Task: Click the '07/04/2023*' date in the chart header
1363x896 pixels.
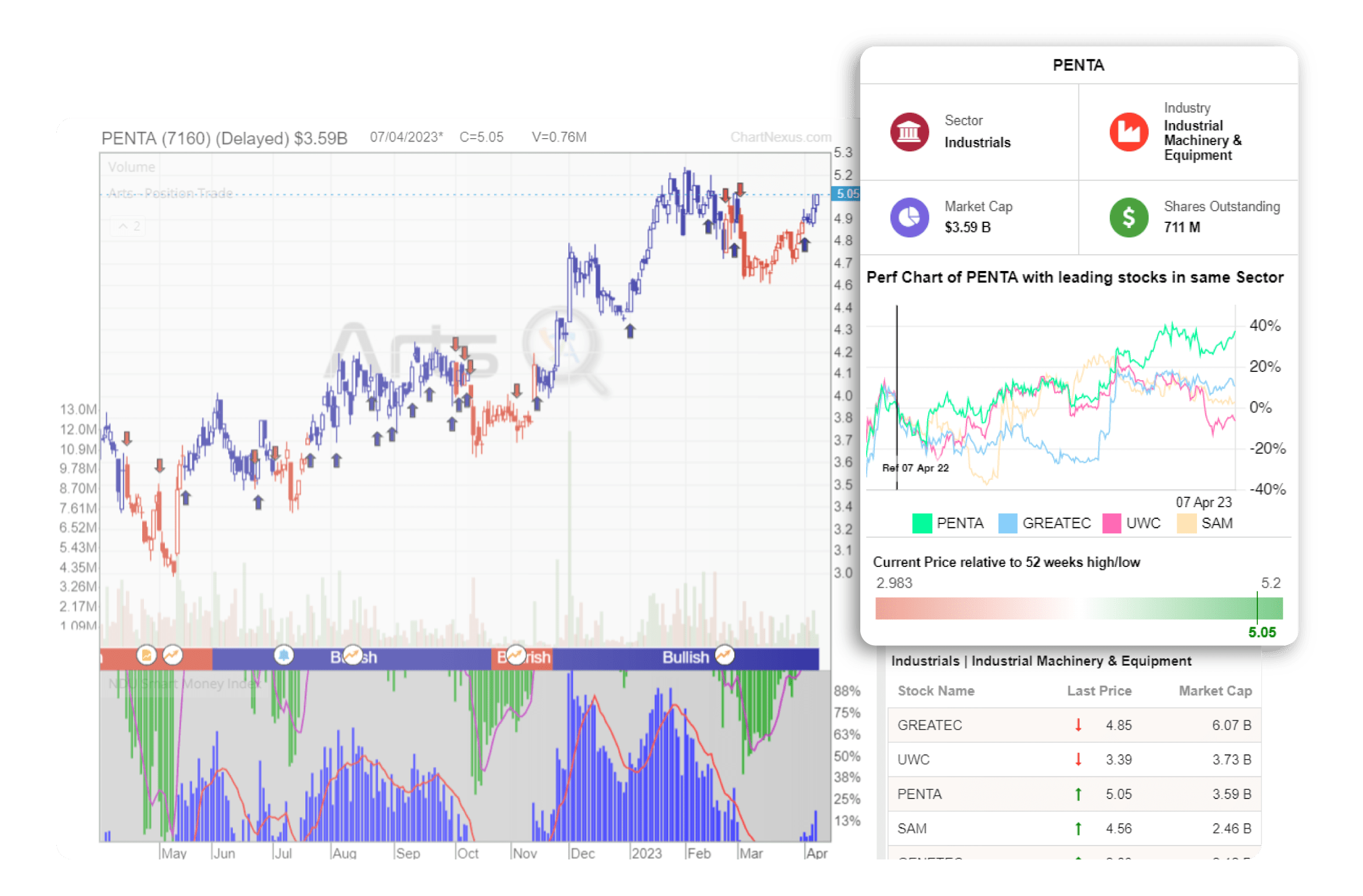Action: pyautogui.click(x=406, y=137)
